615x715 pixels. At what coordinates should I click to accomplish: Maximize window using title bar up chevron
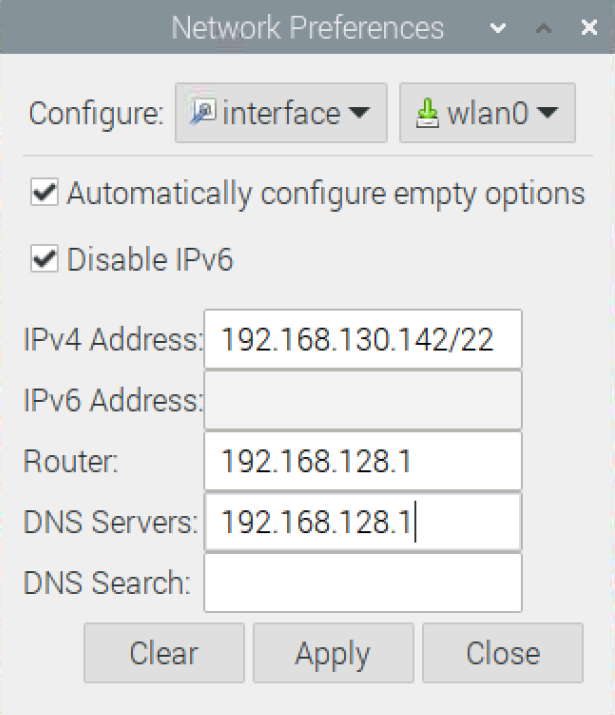(543, 28)
